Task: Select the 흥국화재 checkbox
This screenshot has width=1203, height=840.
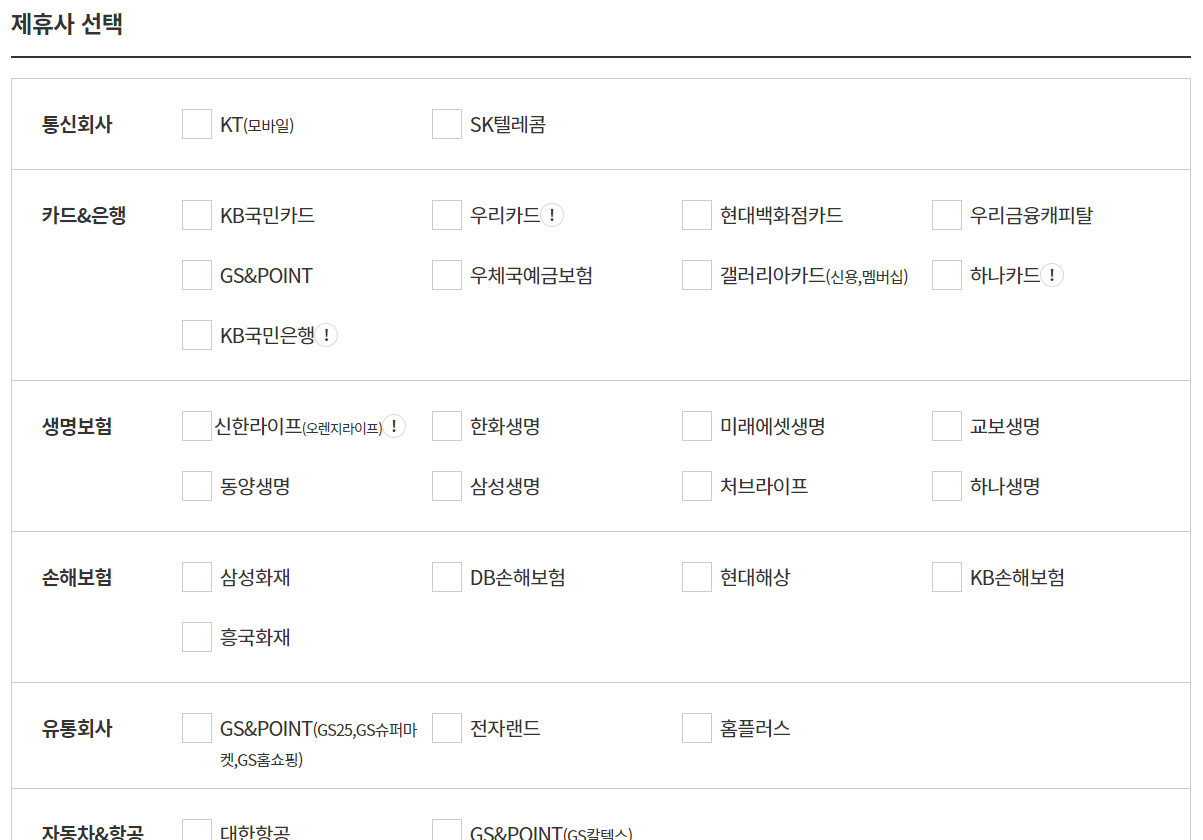Action: pos(197,637)
